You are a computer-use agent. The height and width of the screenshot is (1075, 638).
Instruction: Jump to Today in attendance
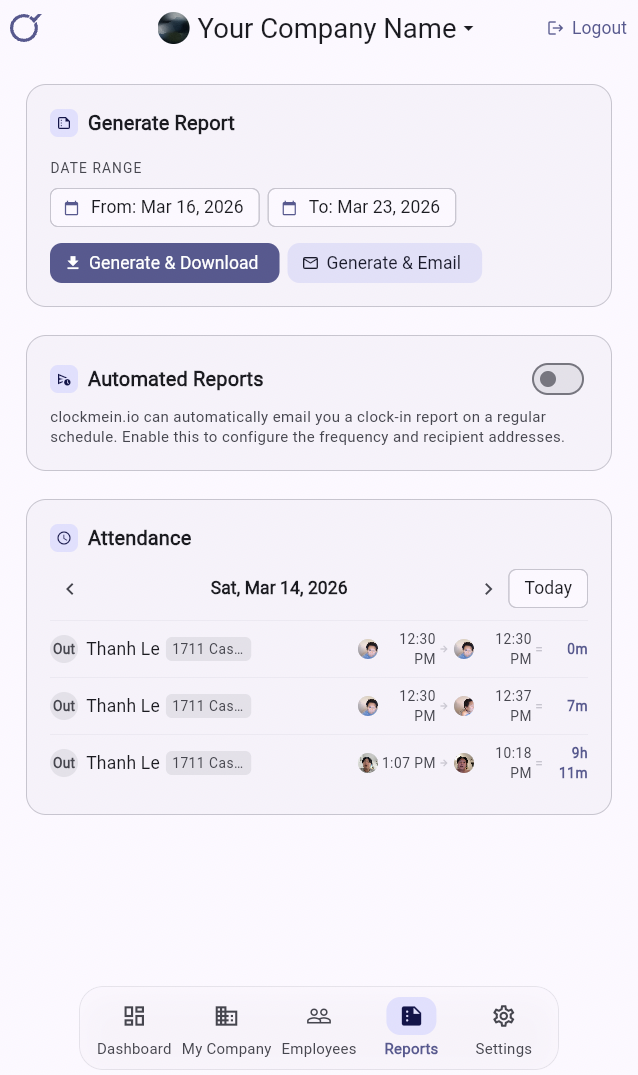(548, 588)
